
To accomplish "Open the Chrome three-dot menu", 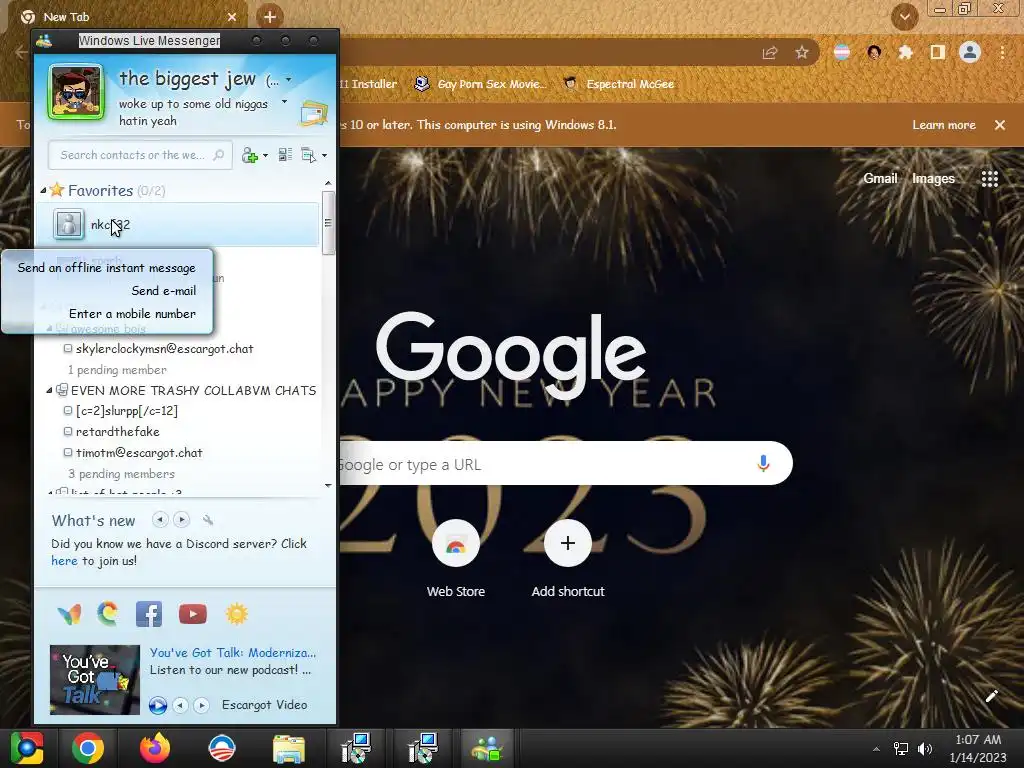I will (x=1002, y=52).
